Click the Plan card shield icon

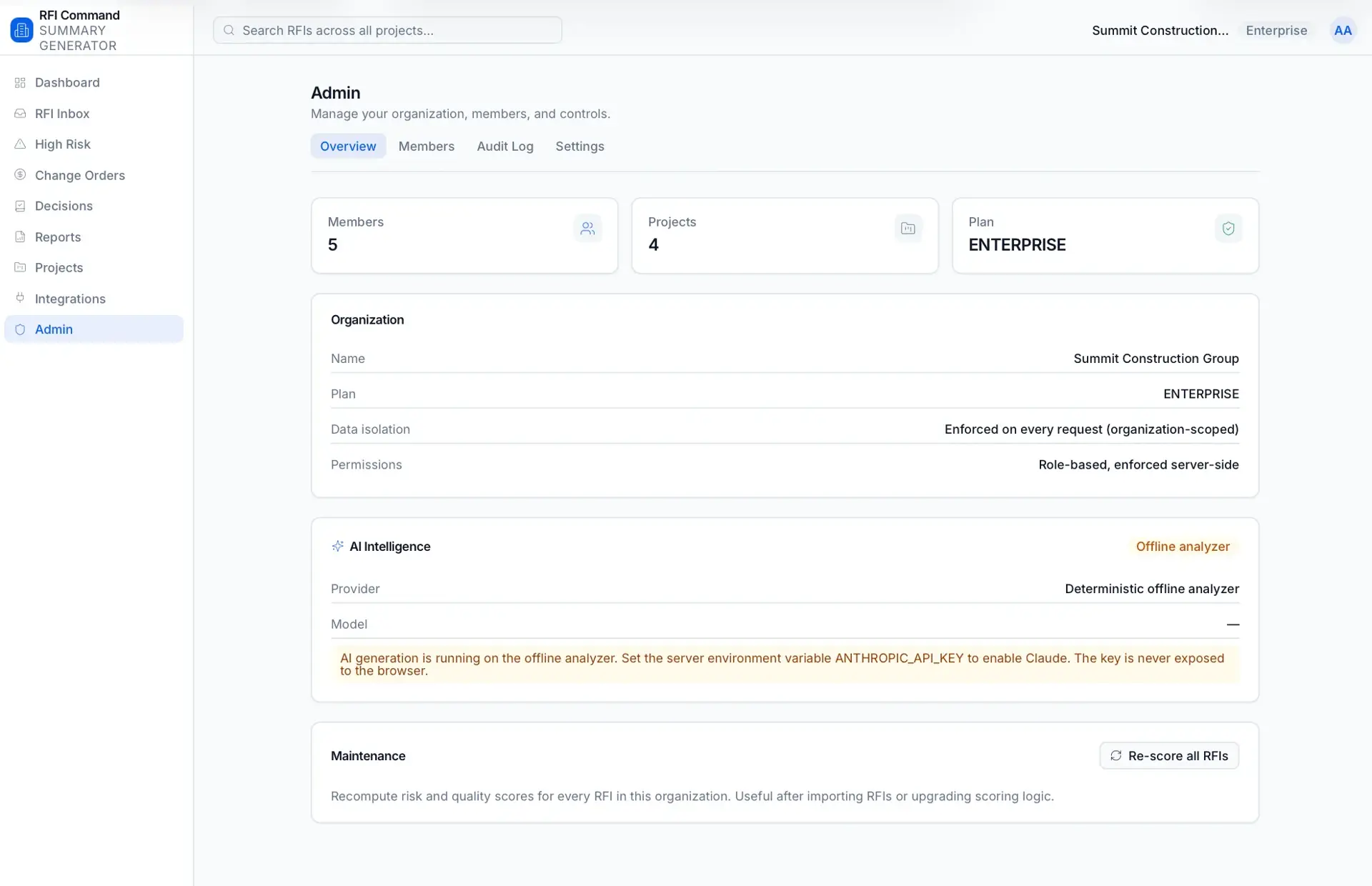click(1228, 229)
